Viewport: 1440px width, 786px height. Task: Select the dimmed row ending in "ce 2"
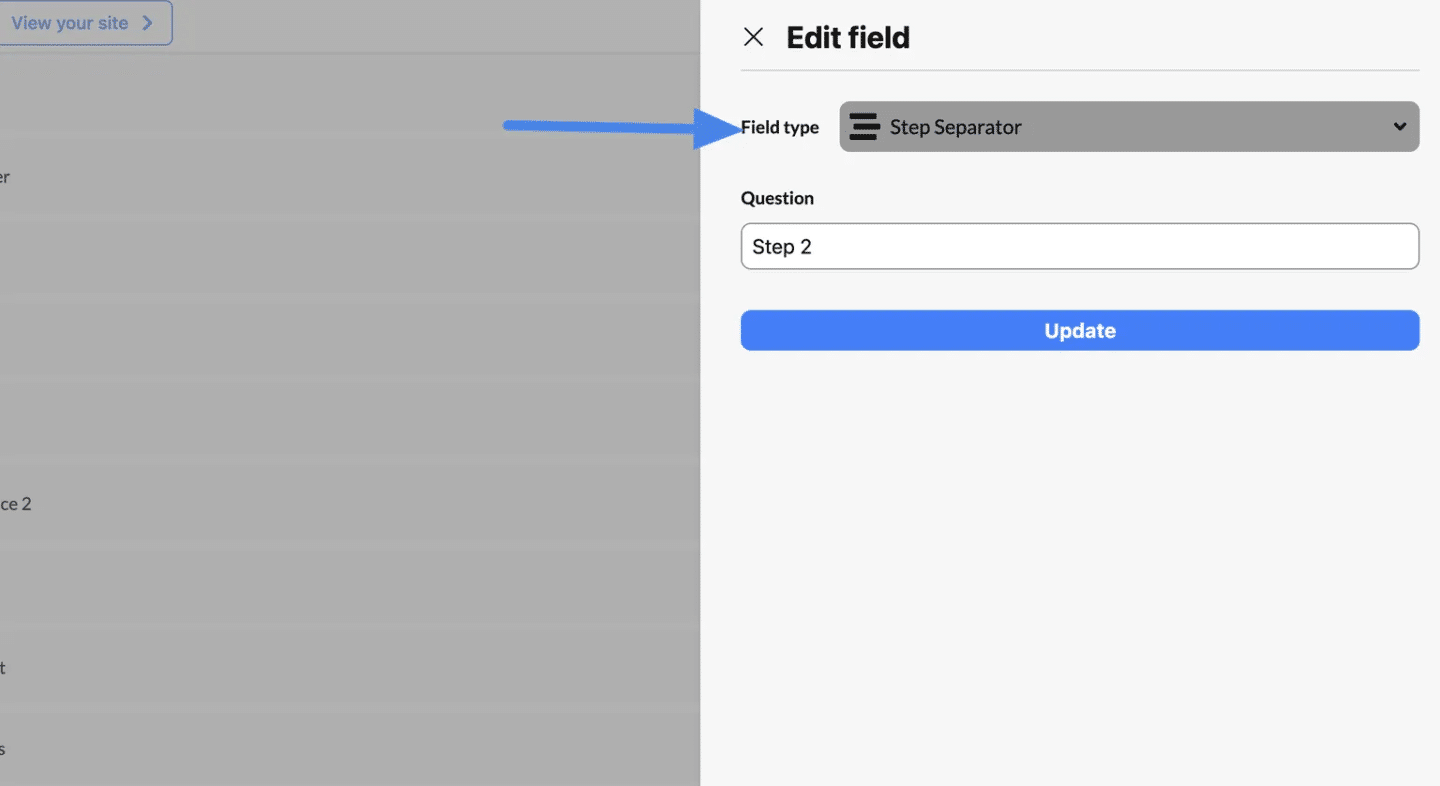350,504
